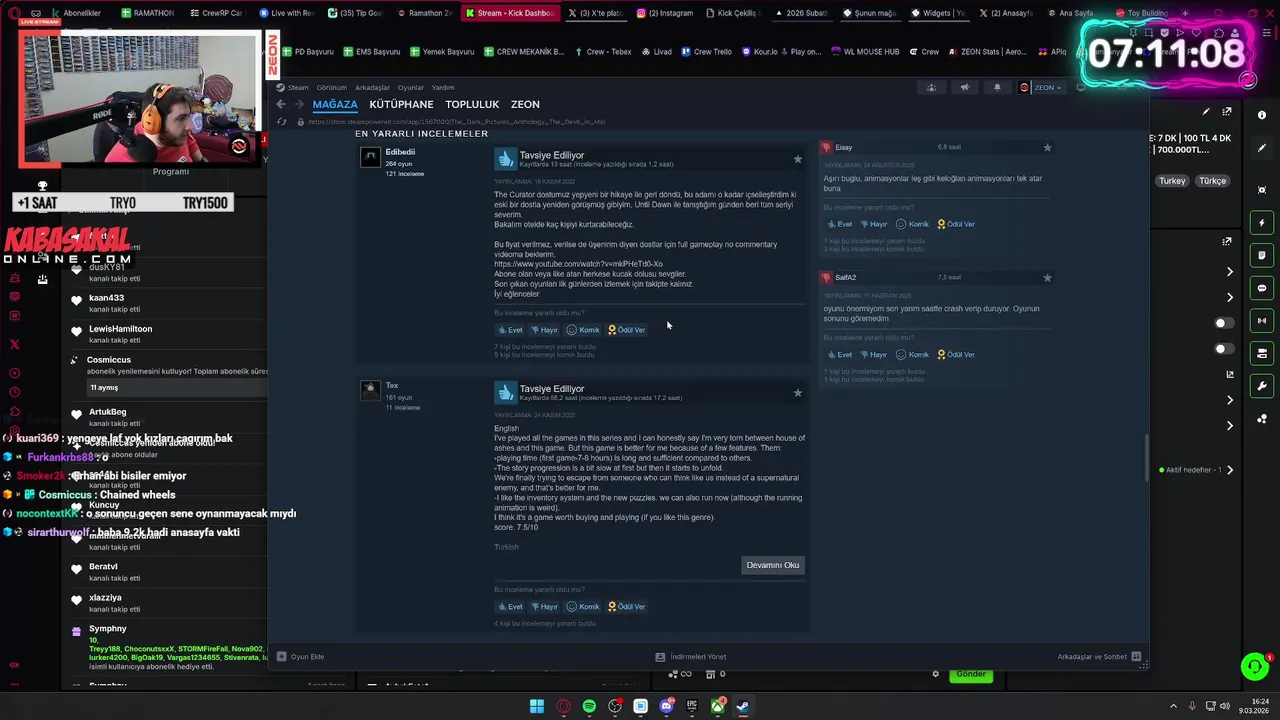Vote Evet on Eisay's review

[839, 224]
